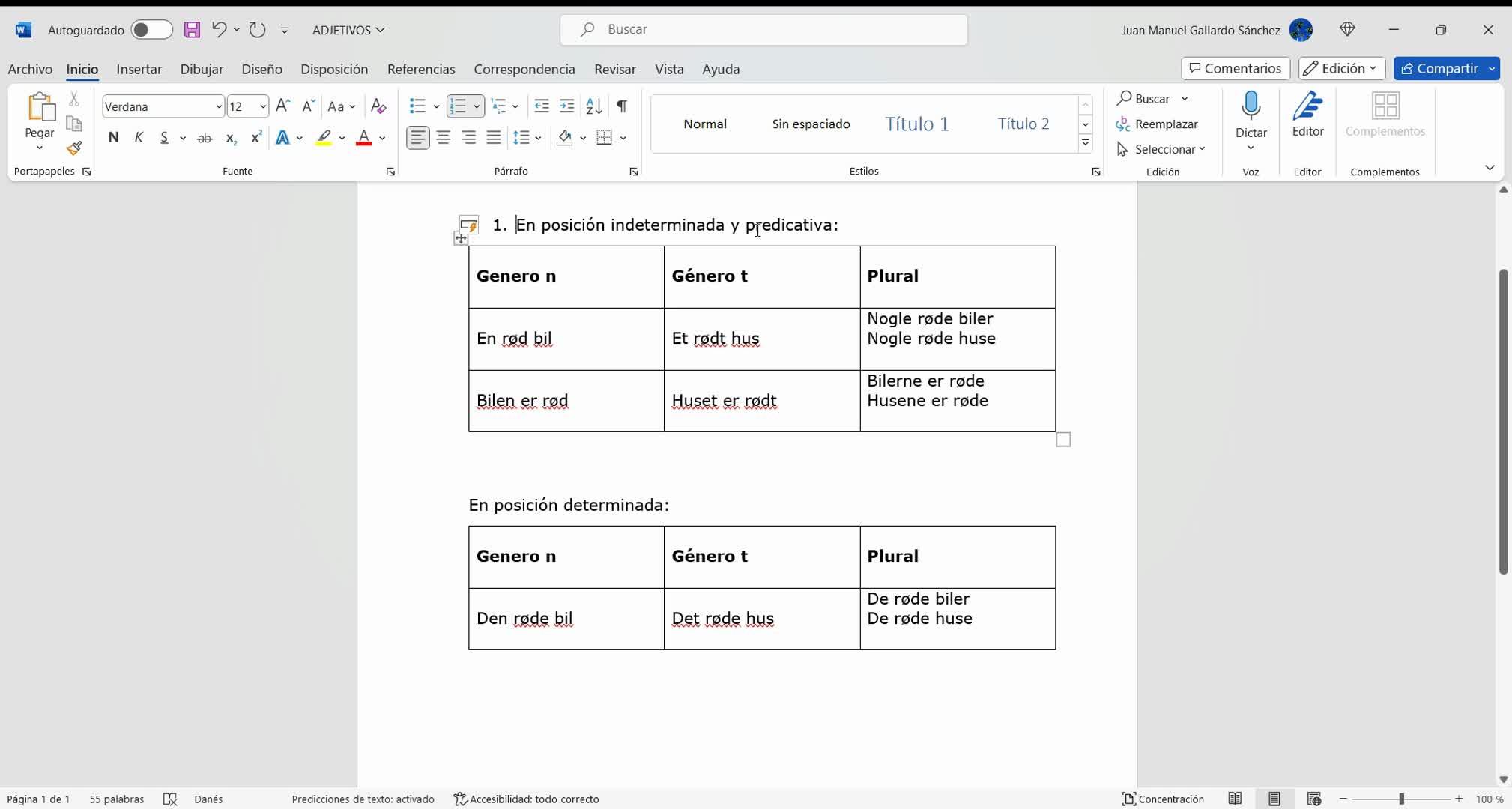Open the Referencias ribbon tab
Image resolution: width=1512 pixels, height=809 pixels.
point(420,69)
